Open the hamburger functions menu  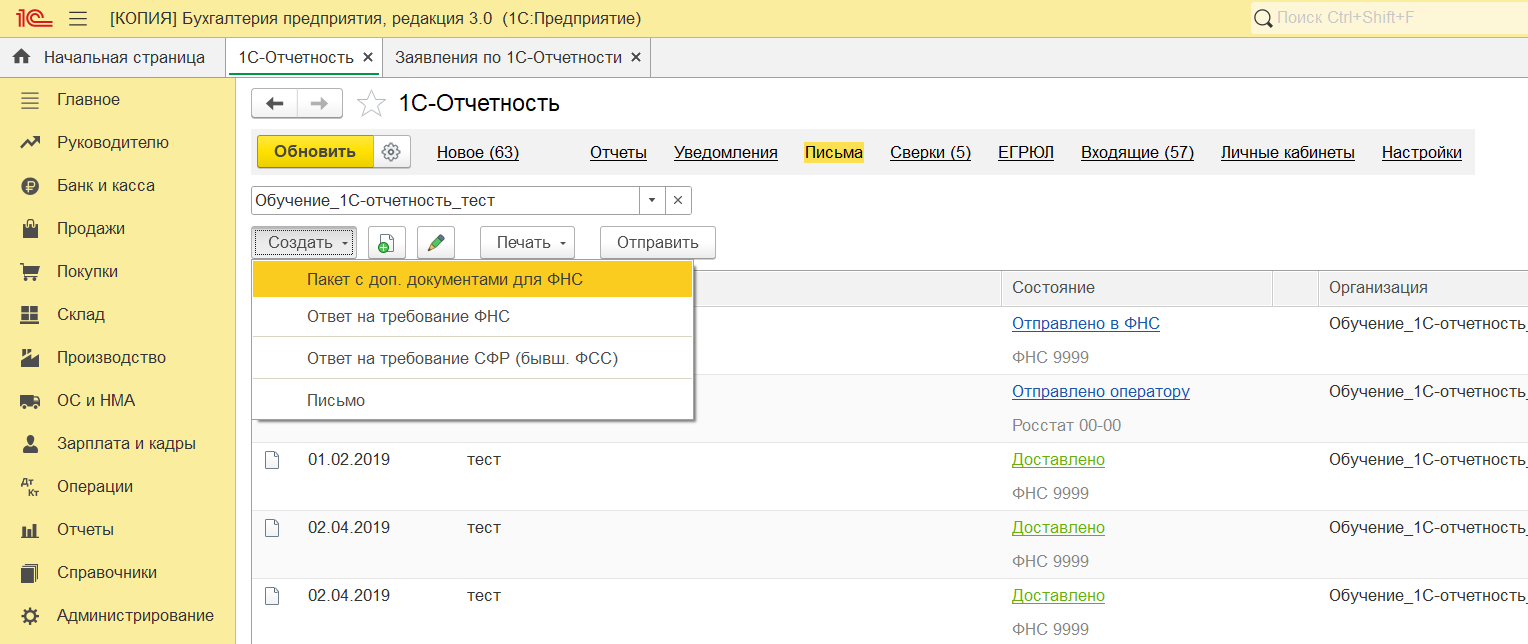[x=78, y=19]
